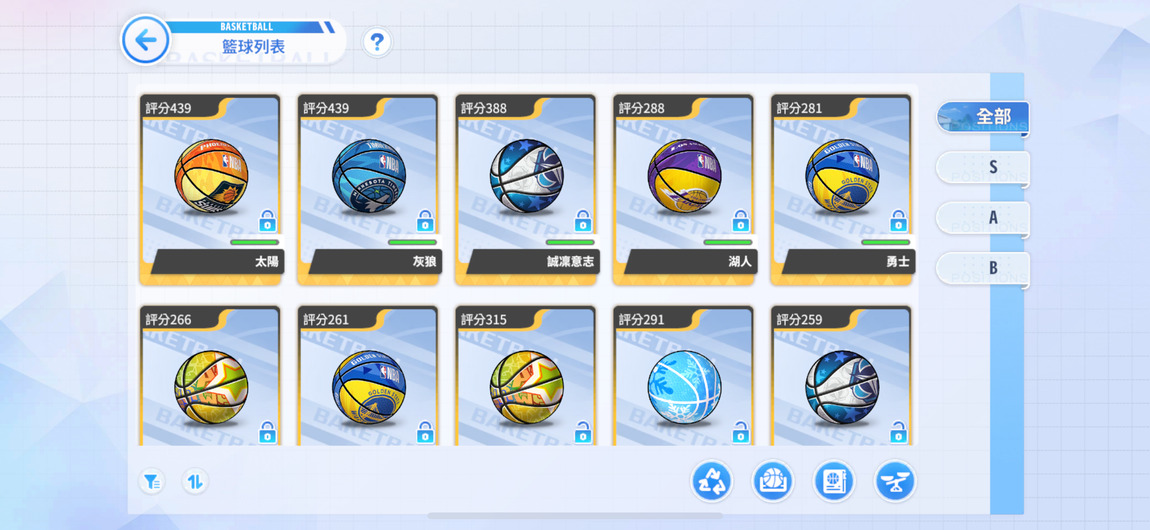
Task: Open the anvil forge icon
Action: click(x=895, y=482)
